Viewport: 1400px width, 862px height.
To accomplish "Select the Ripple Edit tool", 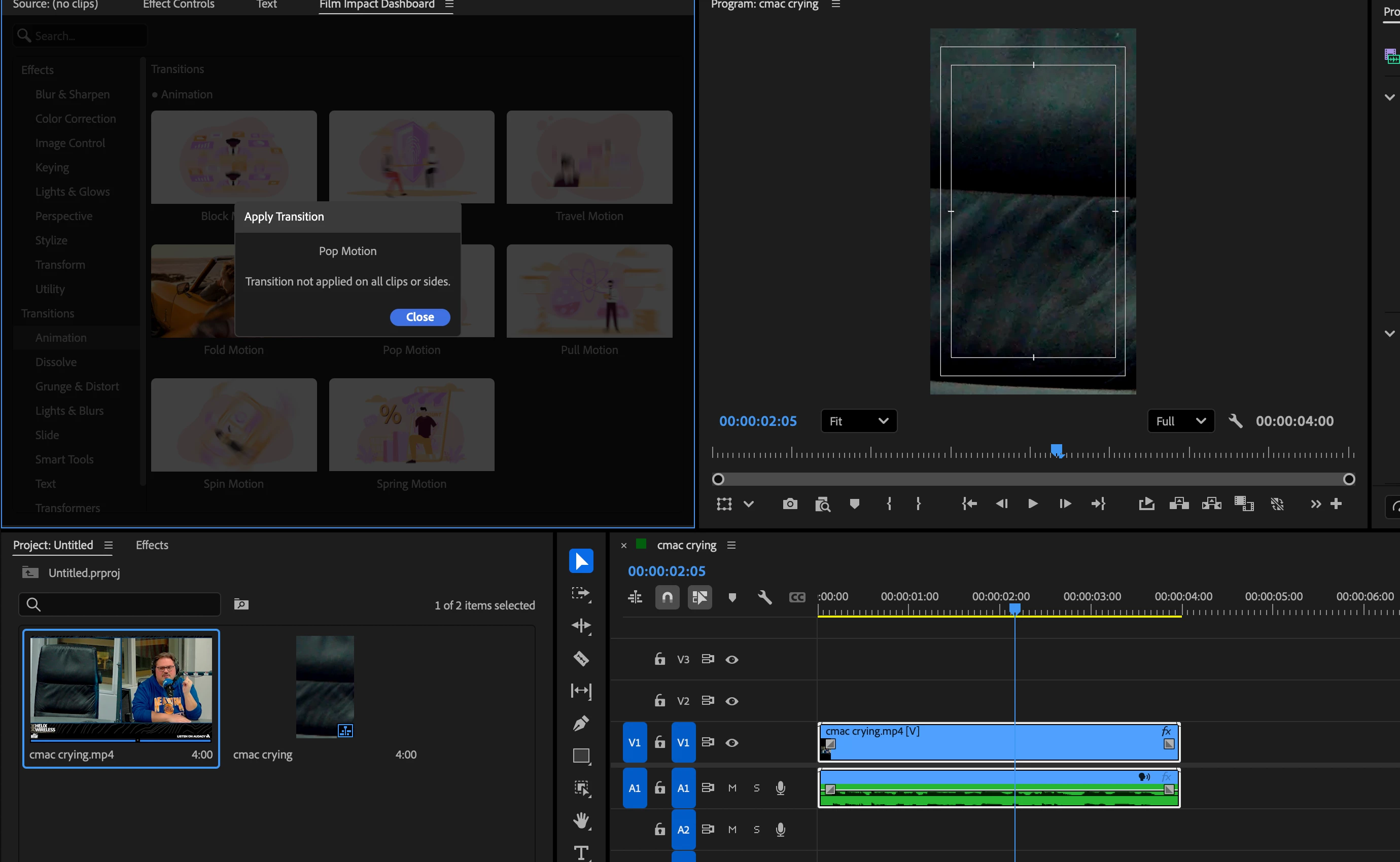I will coord(580,626).
